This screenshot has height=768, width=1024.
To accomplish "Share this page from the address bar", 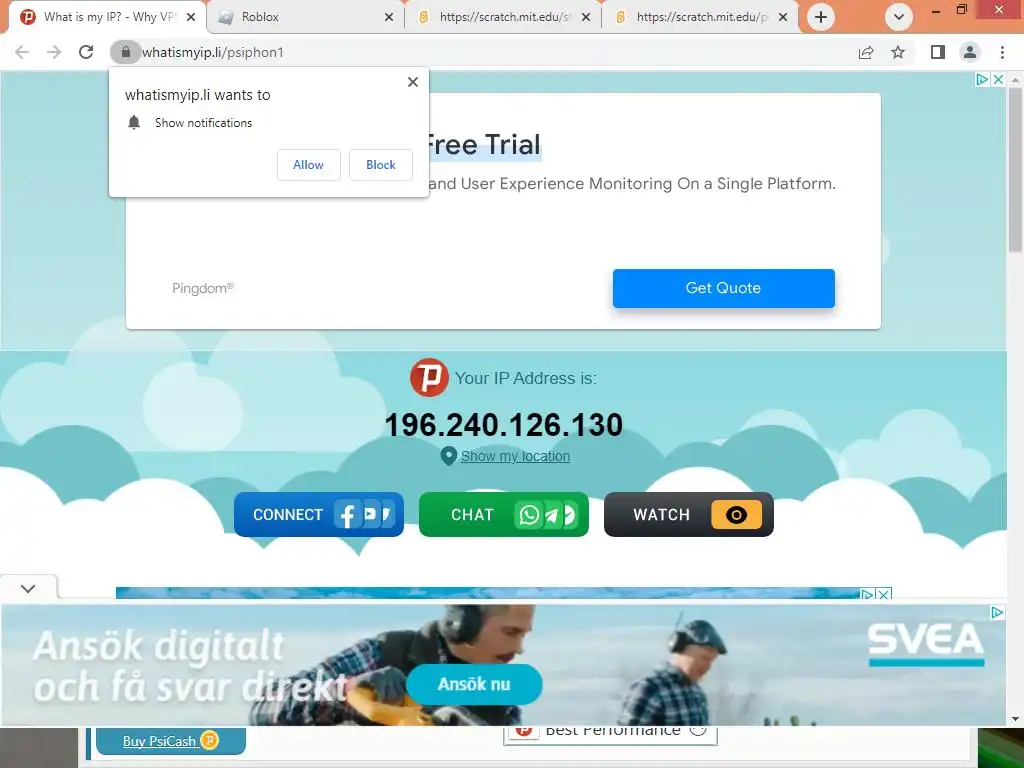I will click(866, 52).
